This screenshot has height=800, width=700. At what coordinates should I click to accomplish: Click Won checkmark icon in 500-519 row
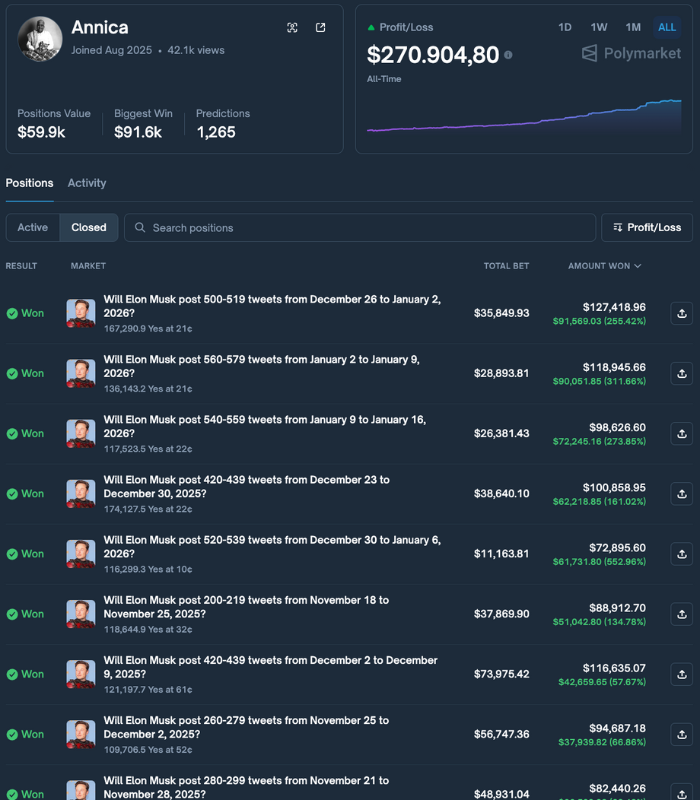(12, 314)
